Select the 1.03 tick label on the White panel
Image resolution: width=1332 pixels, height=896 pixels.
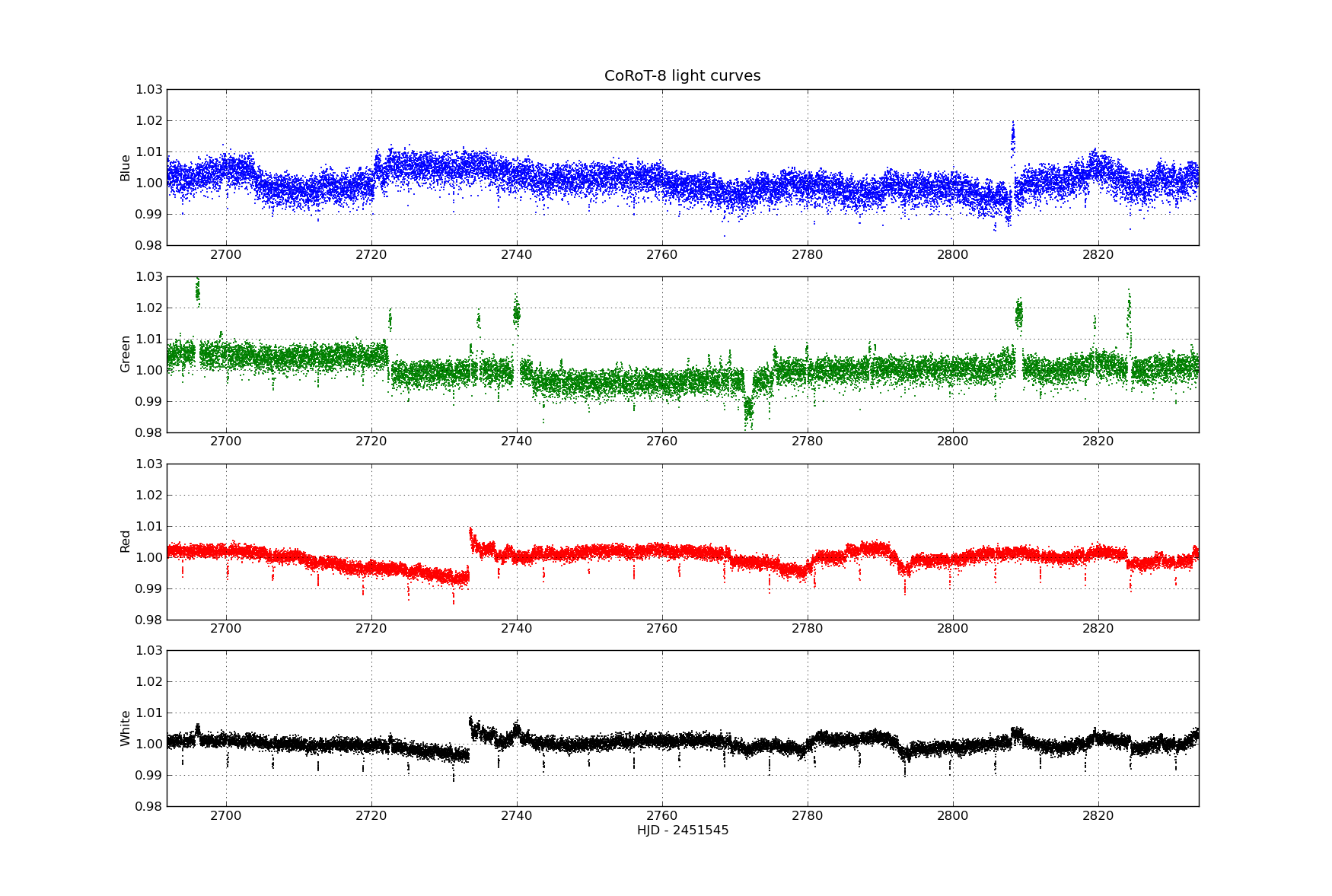click(x=149, y=650)
